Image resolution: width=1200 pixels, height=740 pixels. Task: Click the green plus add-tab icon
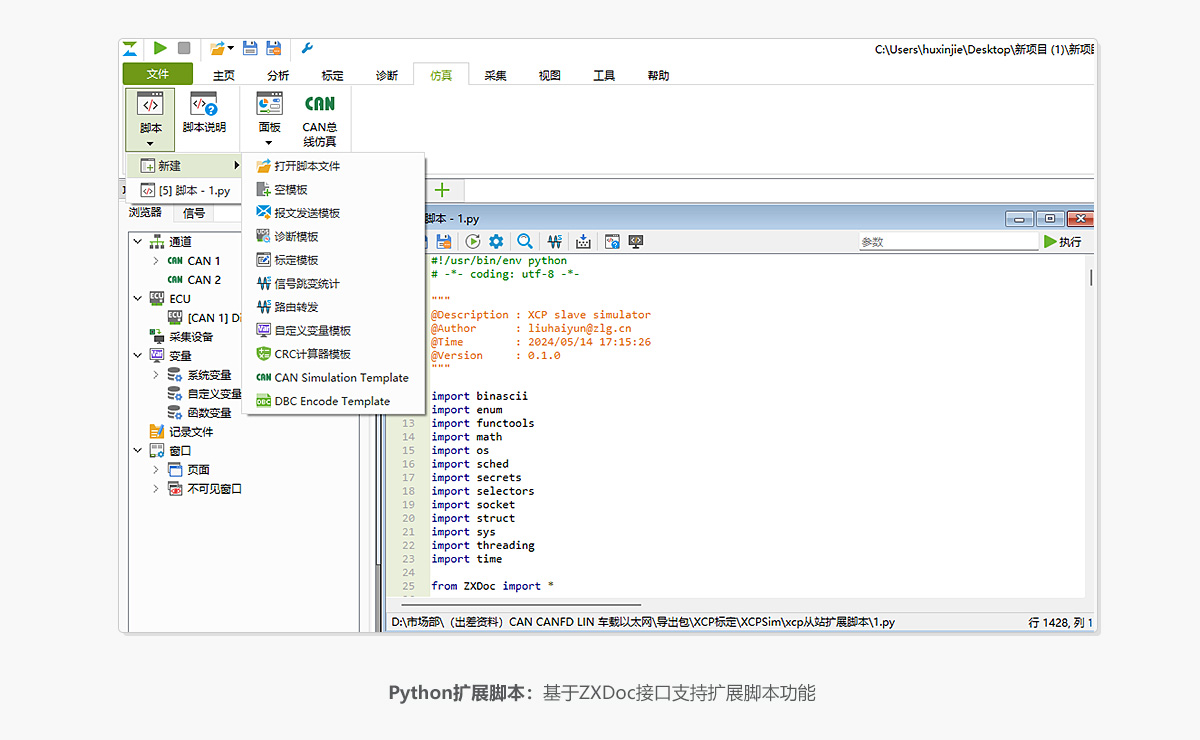[x=442, y=190]
